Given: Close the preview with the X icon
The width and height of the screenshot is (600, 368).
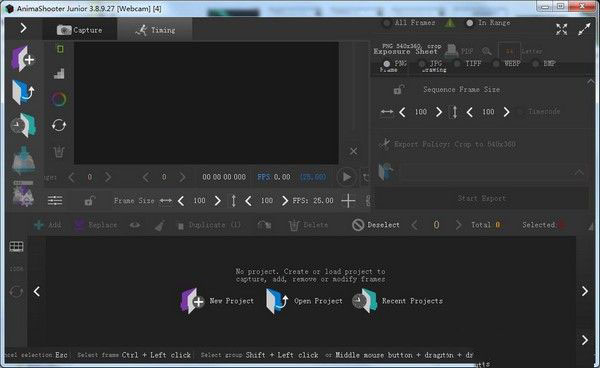Looking at the screenshot, I should pos(353,151).
